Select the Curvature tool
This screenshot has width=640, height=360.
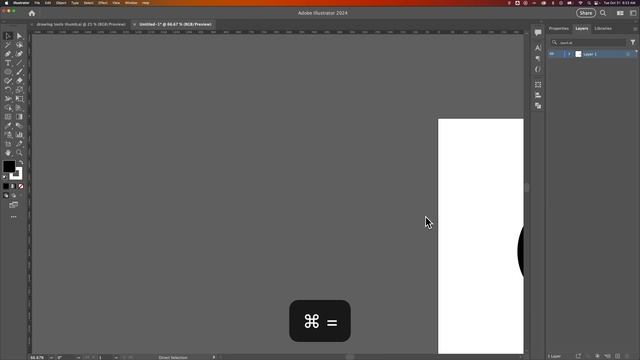click(x=19, y=54)
